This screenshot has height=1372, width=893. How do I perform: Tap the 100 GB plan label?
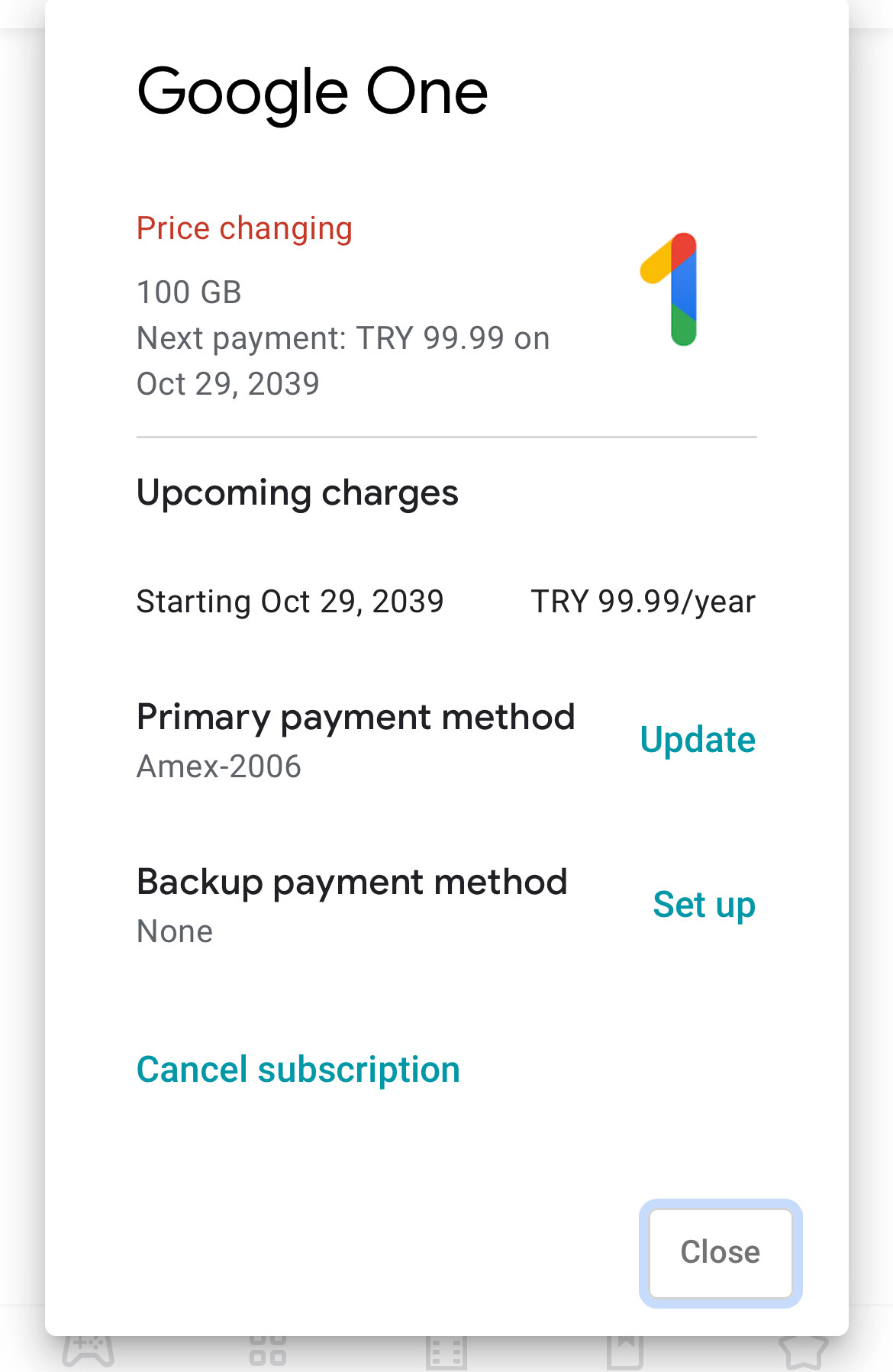[x=189, y=292]
